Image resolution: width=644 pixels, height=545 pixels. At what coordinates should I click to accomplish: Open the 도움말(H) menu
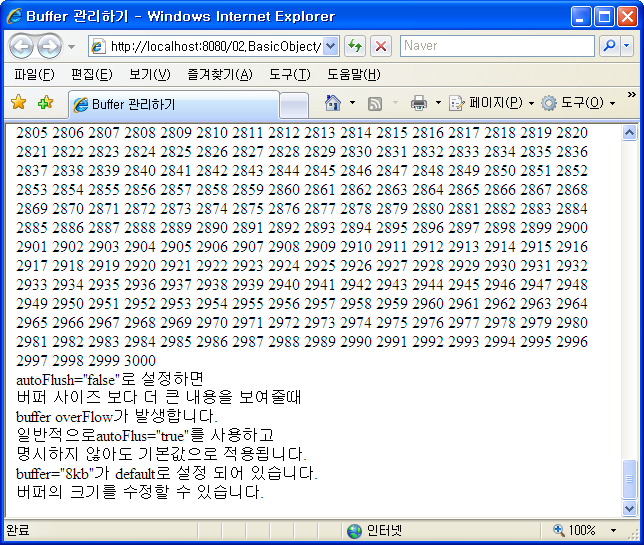[354, 74]
